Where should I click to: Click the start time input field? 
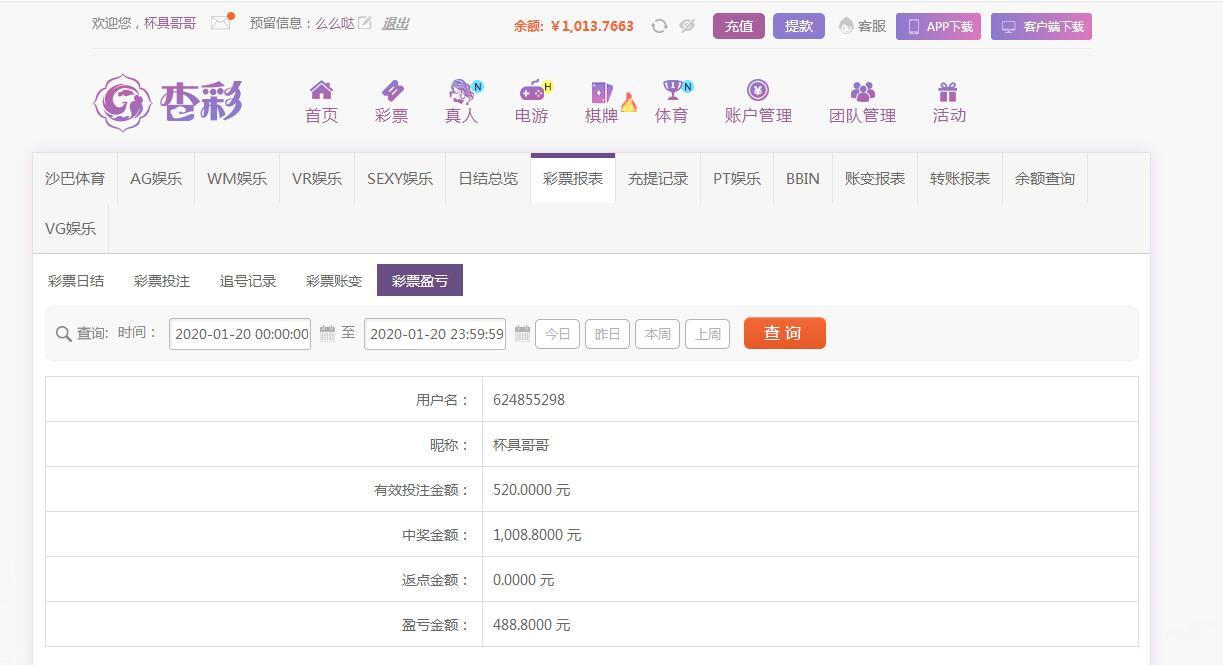point(240,334)
